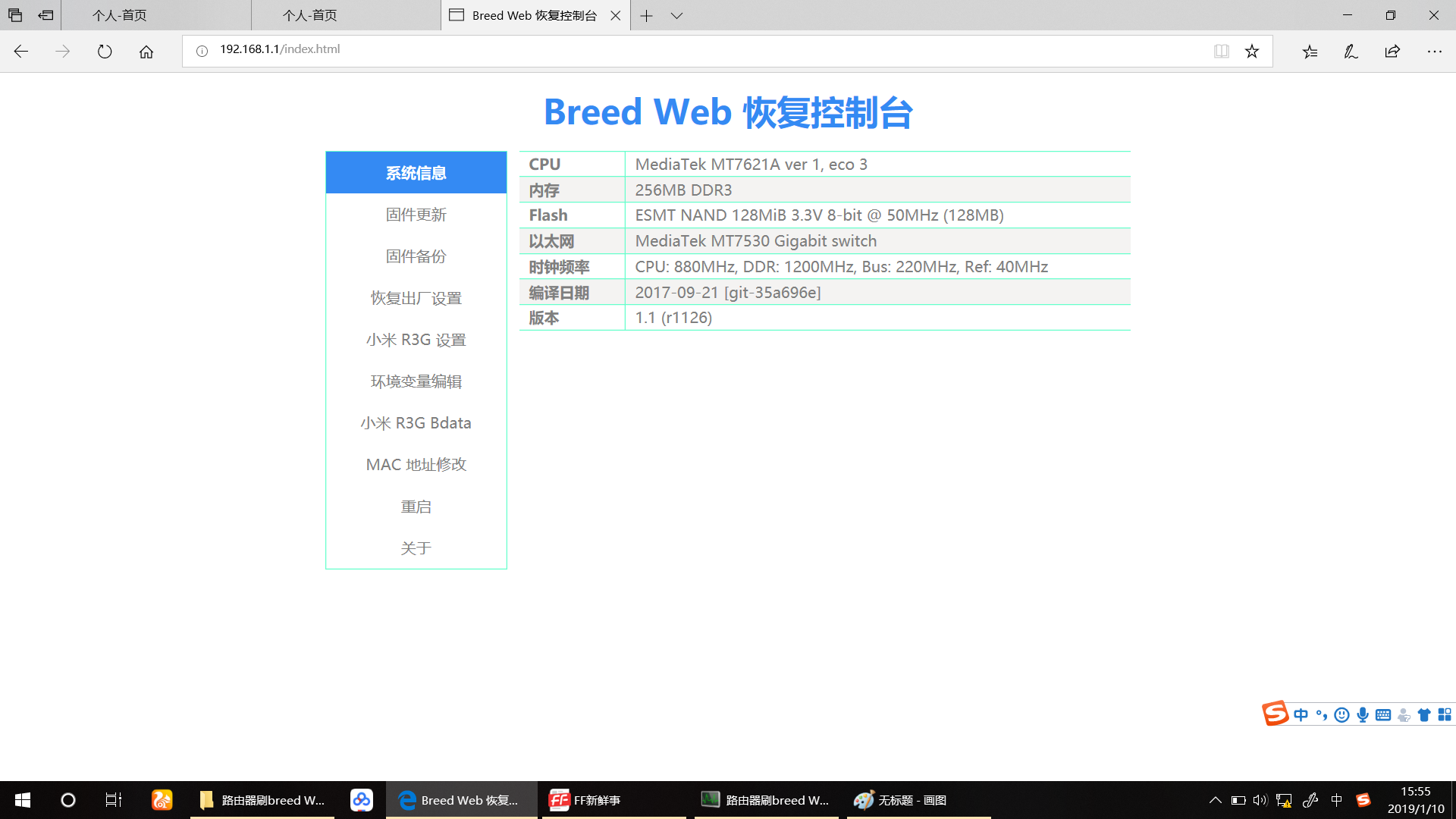The width and height of the screenshot is (1456, 819).
Task: Open Cortana search circle
Action: [x=68, y=800]
